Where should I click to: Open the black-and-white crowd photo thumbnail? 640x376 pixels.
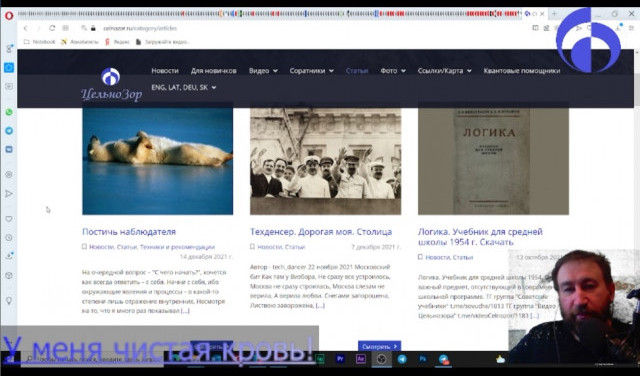click(x=325, y=161)
